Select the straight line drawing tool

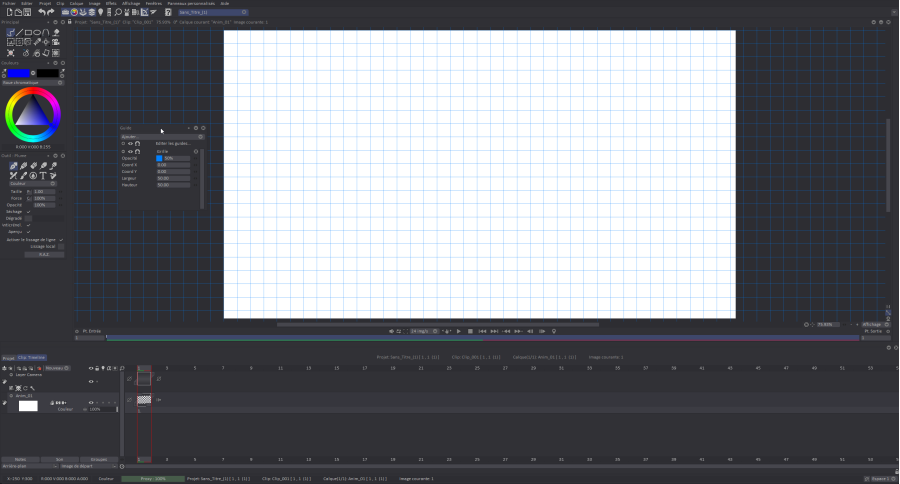click(20, 33)
